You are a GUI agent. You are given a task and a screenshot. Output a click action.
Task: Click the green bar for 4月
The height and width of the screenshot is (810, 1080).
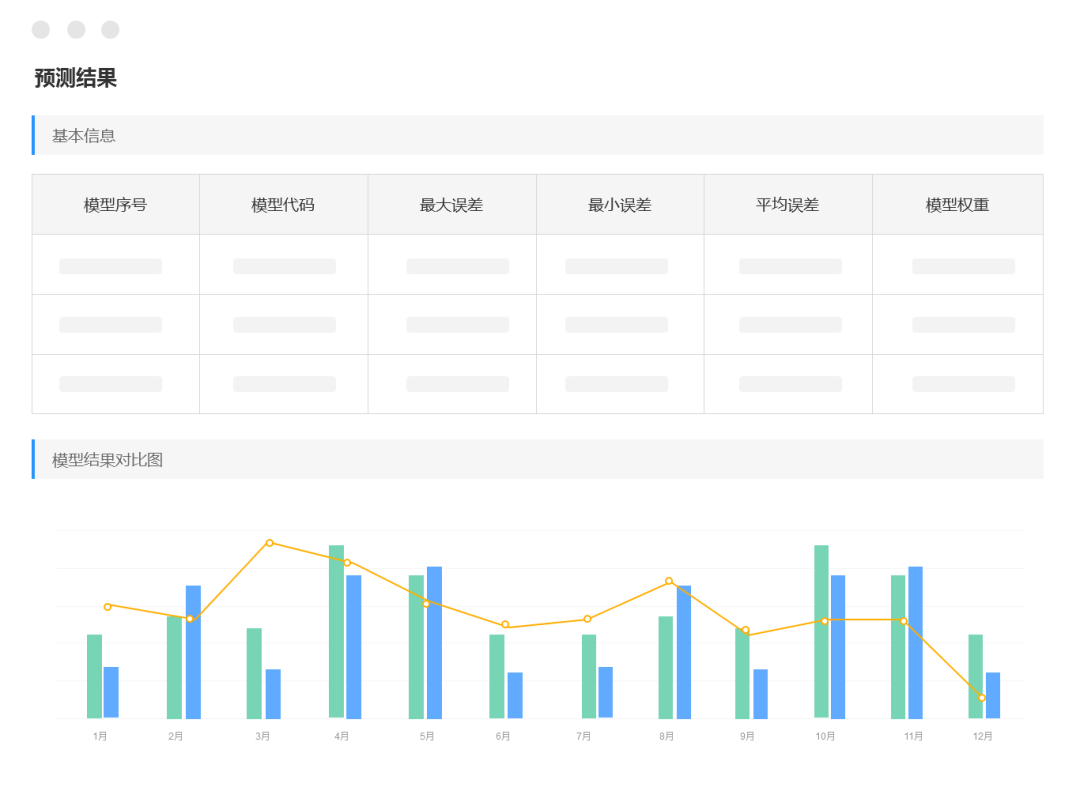[336, 631]
